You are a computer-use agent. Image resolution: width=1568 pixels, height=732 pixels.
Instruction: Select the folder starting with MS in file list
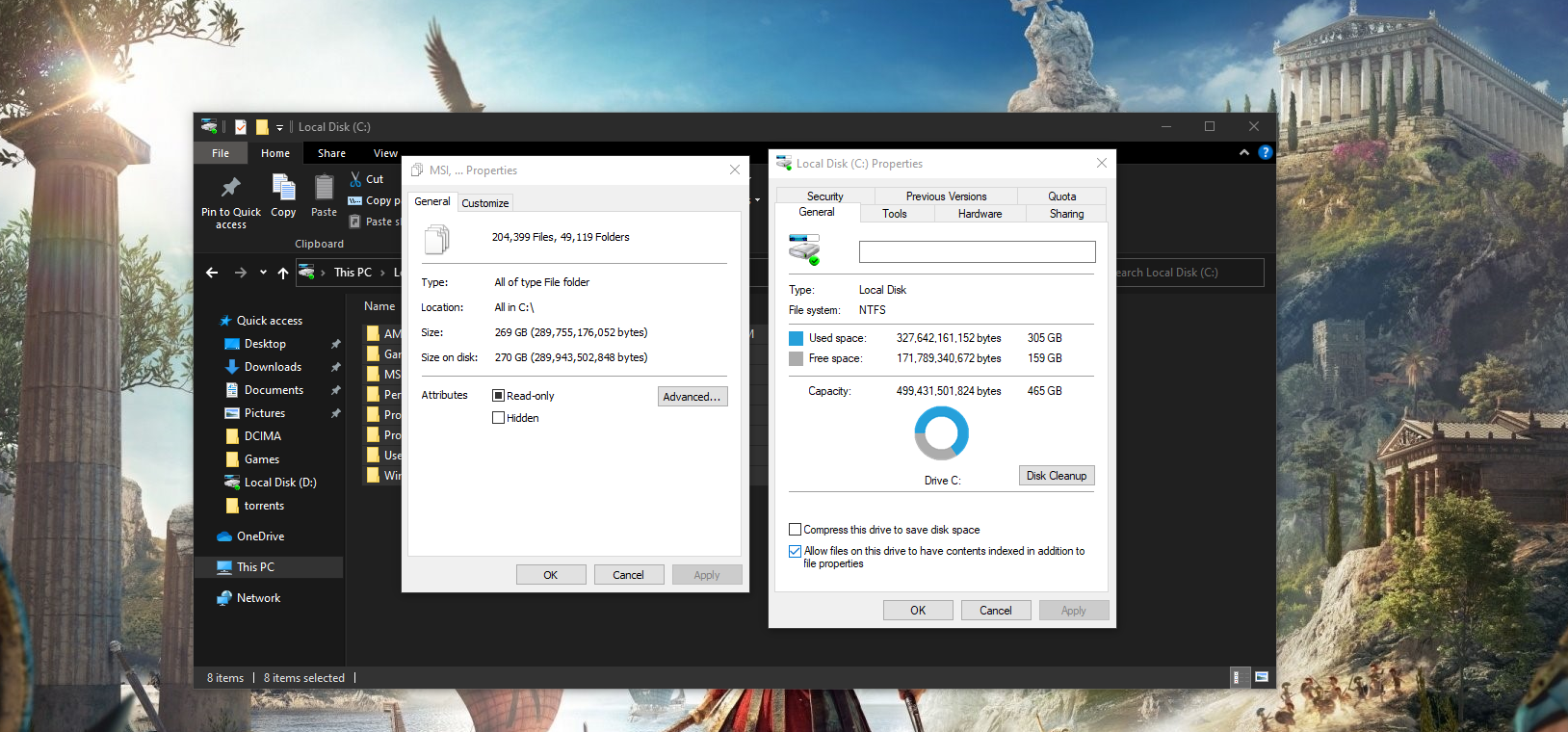(382, 374)
